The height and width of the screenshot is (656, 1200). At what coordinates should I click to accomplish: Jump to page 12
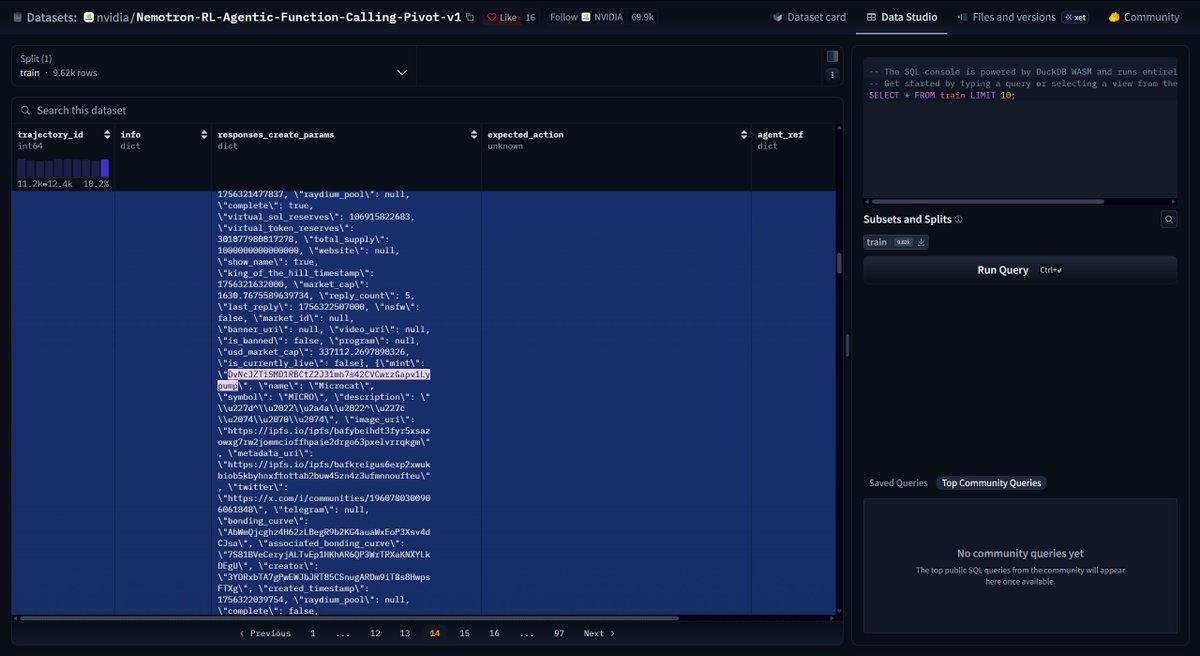[x=375, y=633]
